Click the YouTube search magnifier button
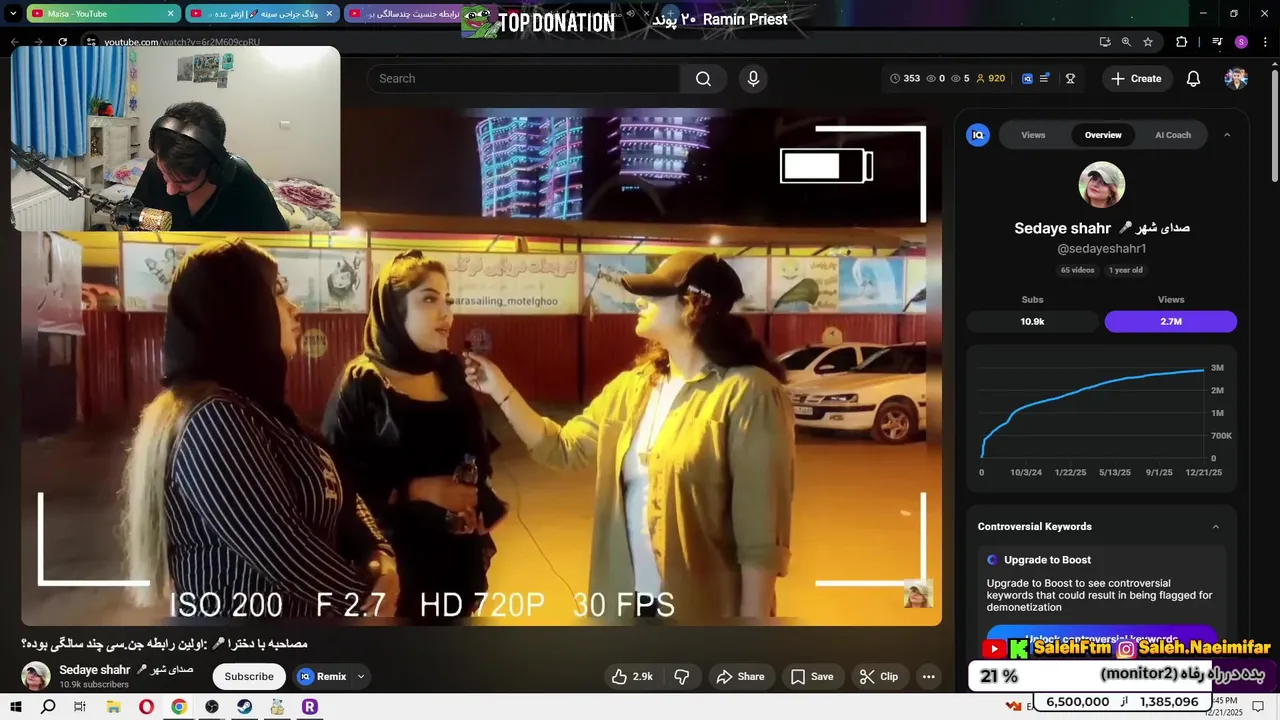Image resolution: width=1280 pixels, height=720 pixels. (703, 79)
